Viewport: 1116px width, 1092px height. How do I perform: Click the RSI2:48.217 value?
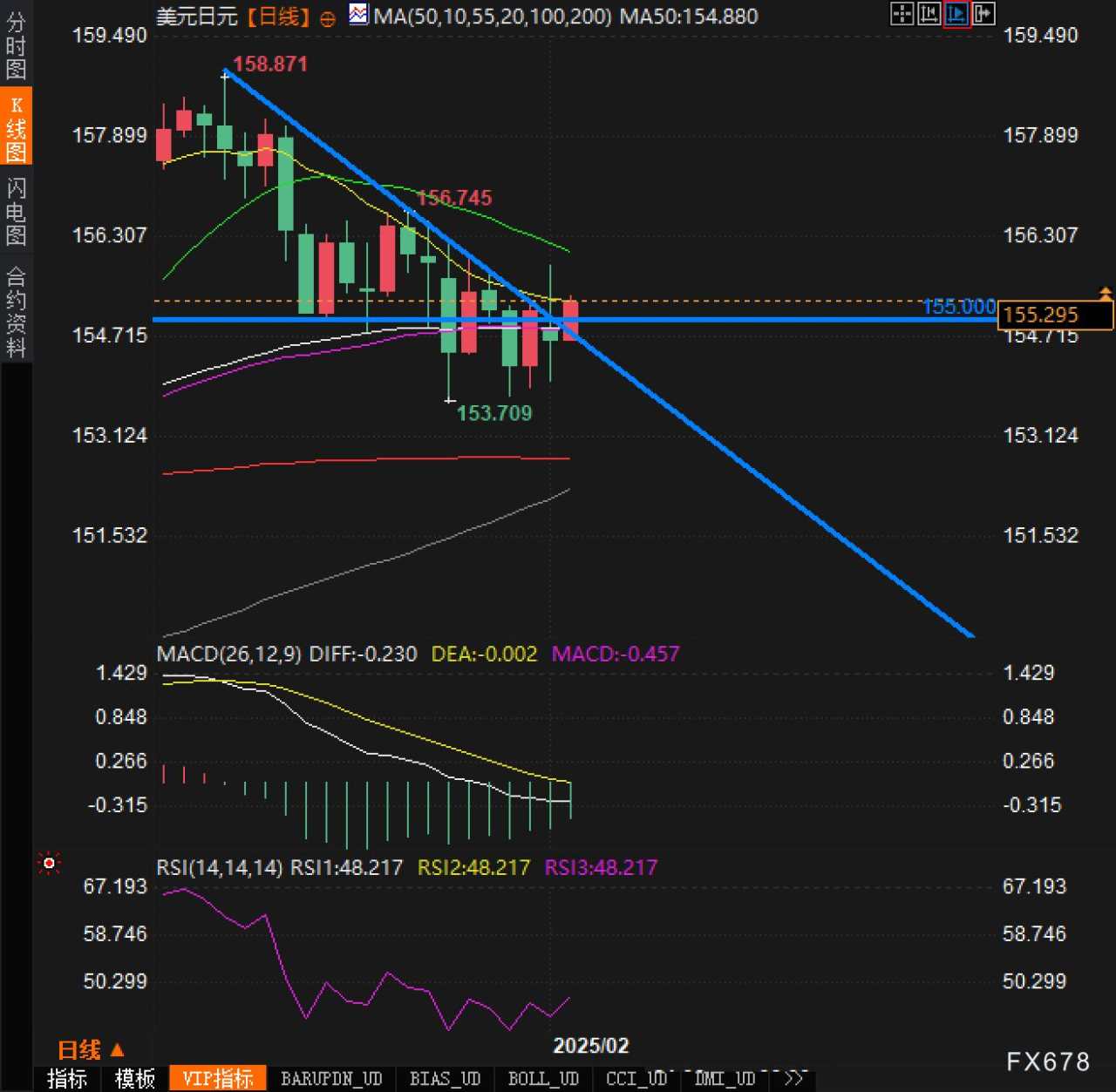click(473, 867)
